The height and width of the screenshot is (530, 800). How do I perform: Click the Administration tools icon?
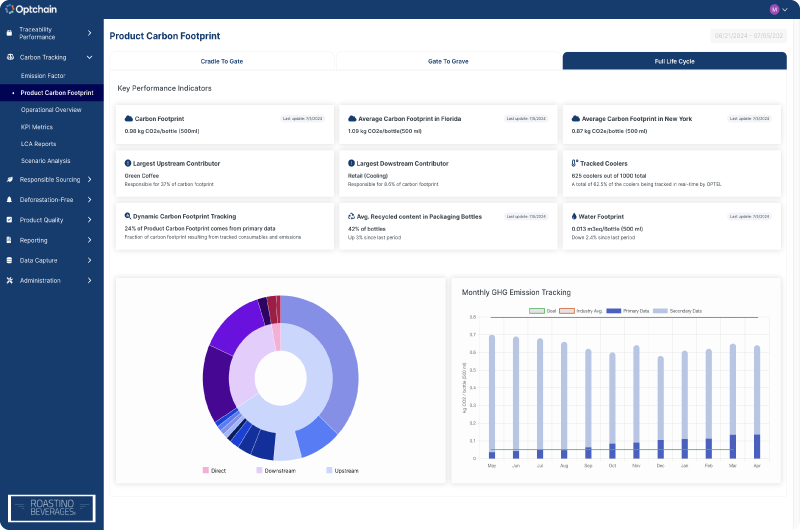pos(9,280)
